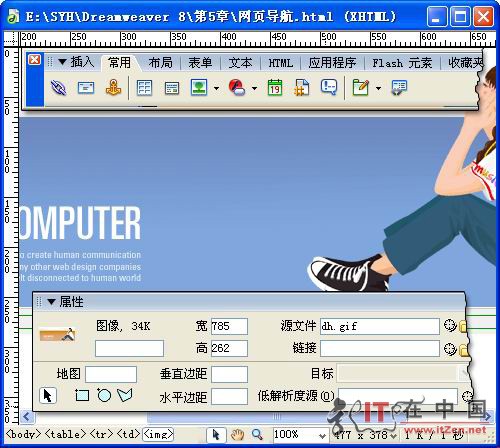Choose the Hand tool in status bar
Viewport: 500px width, 448px height.
click(237, 435)
